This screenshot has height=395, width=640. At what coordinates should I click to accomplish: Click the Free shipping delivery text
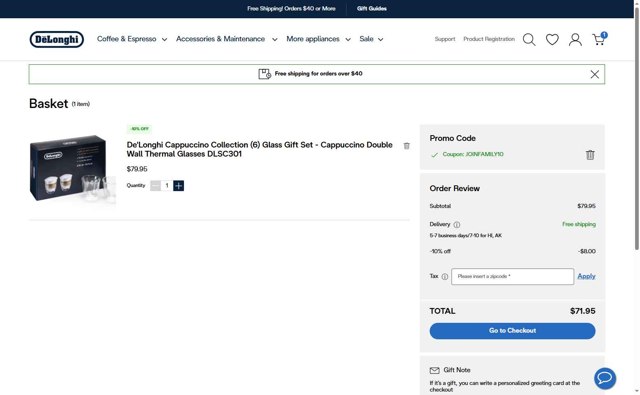[x=579, y=224]
